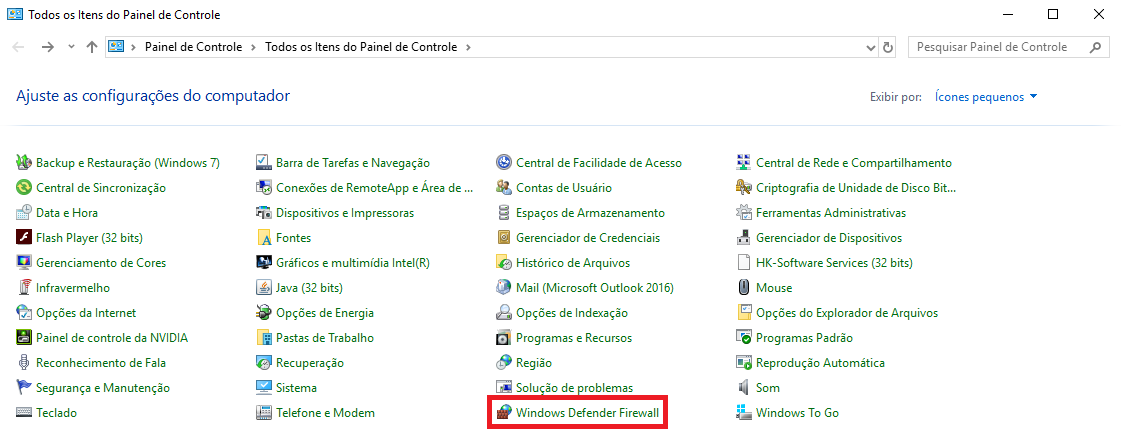Refresh the Control Panel view
The width and height of the screenshot is (1121, 434).
point(888,48)
